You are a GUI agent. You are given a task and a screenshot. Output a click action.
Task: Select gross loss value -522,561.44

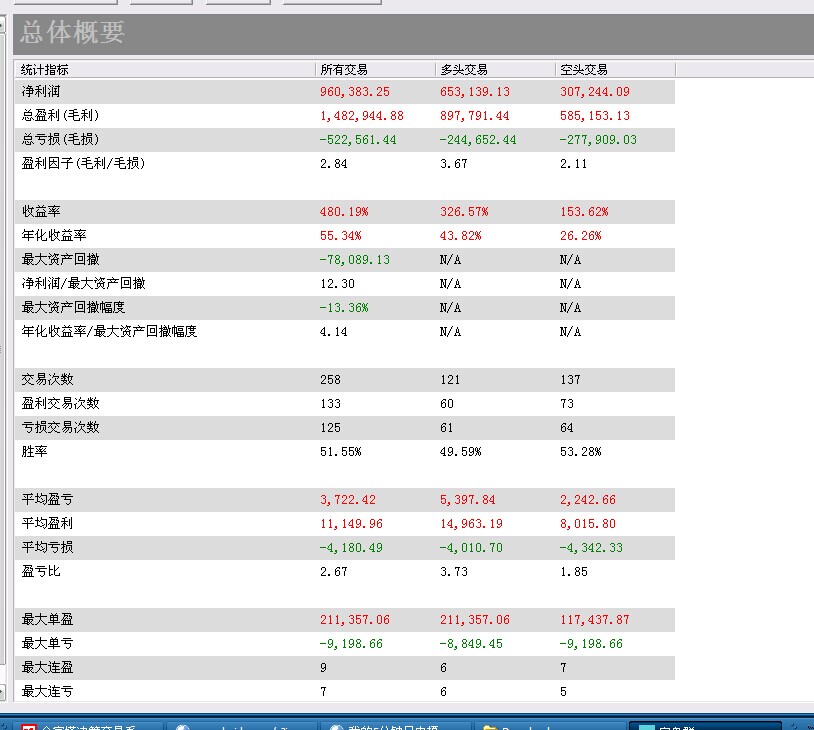click(358, 140)
